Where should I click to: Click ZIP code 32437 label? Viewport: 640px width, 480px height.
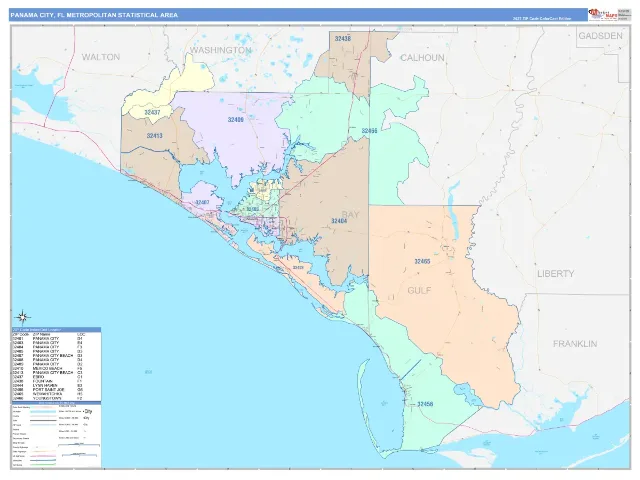(x=152, y=112)
